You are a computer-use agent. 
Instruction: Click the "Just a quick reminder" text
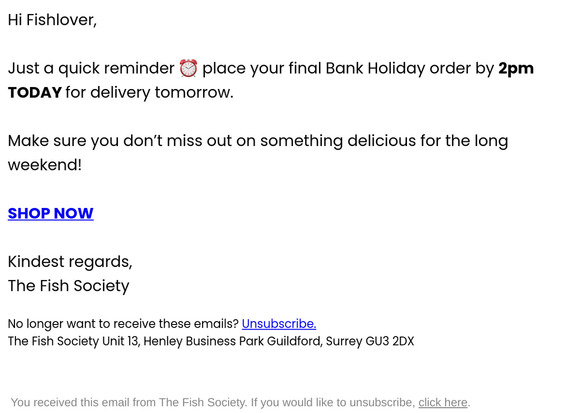click(91, 69)
